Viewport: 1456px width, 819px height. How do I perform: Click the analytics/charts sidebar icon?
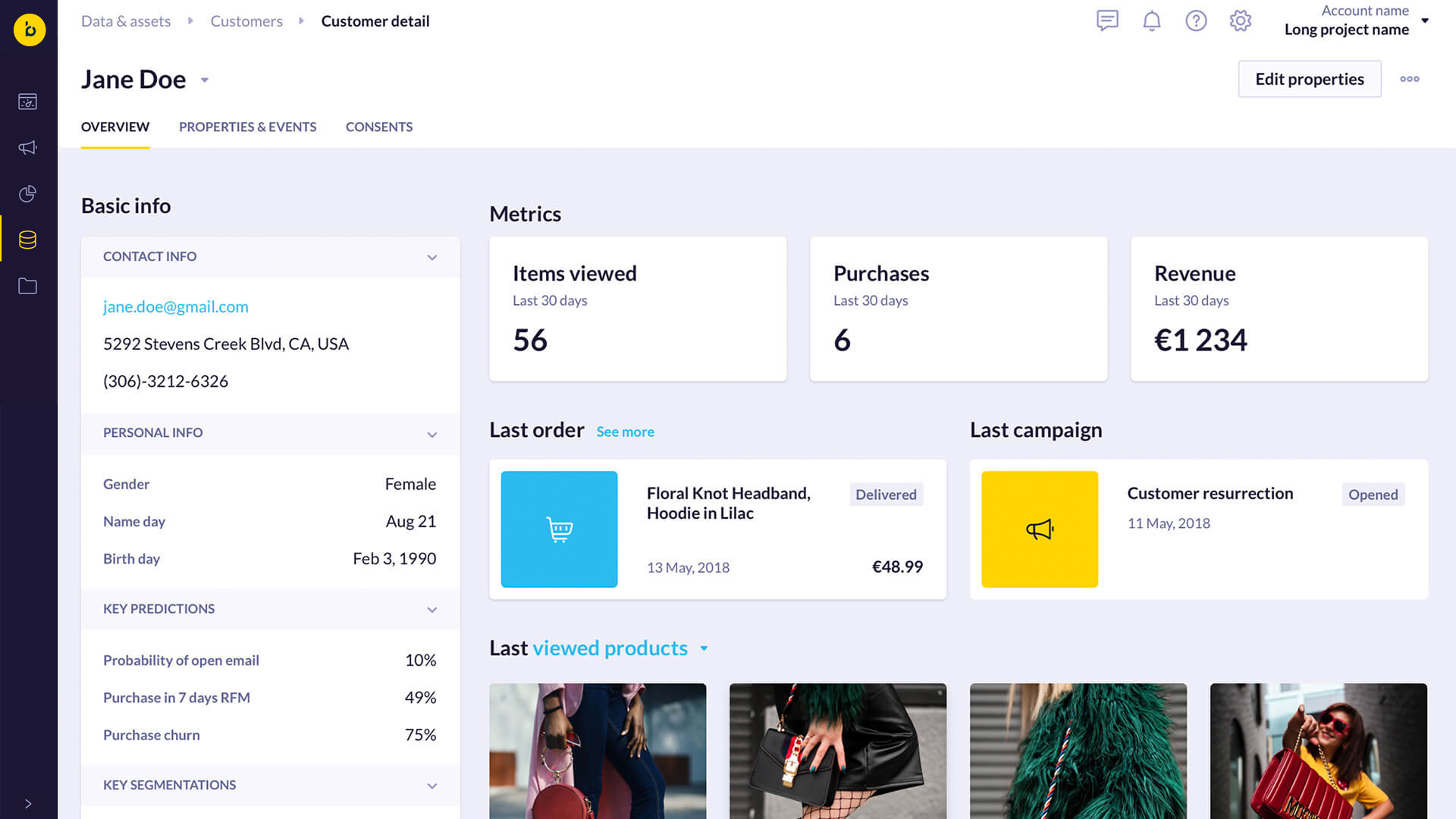point(28,194)
